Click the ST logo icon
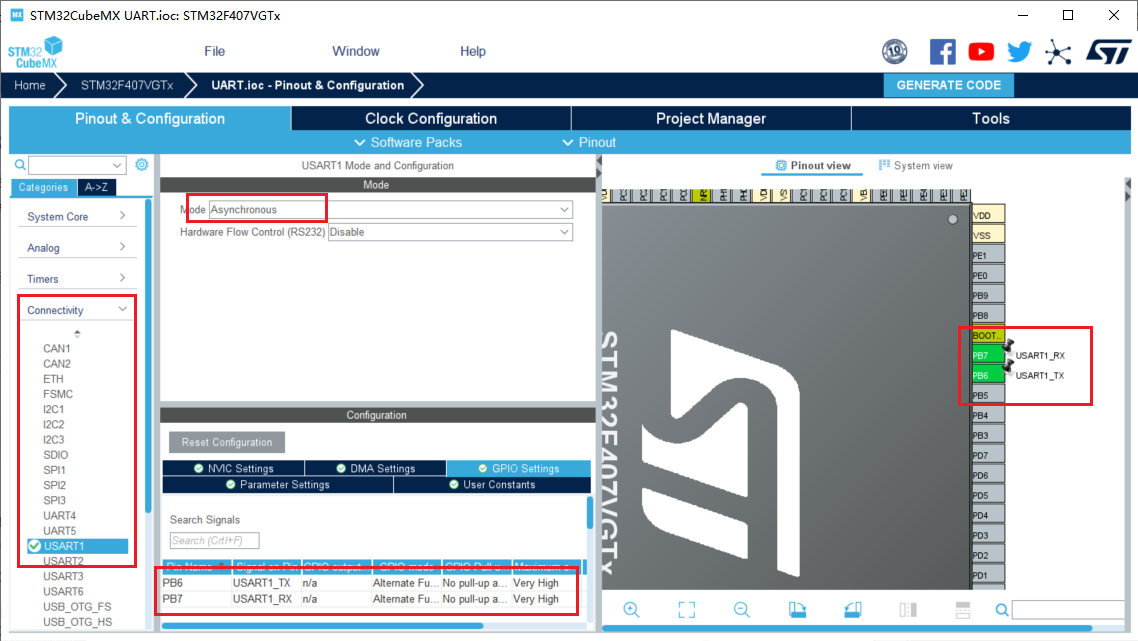Image resolution: width=1138 pixels, height=641 pixels. [x=1108, y=52]
